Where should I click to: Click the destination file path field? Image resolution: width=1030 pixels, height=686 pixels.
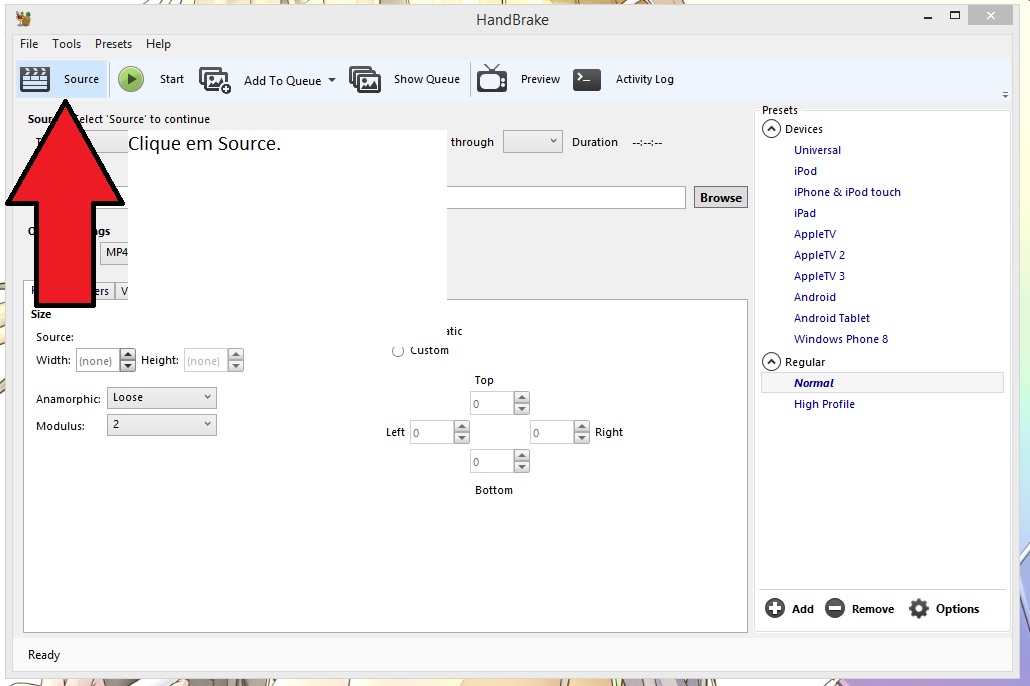coord(566,197)
